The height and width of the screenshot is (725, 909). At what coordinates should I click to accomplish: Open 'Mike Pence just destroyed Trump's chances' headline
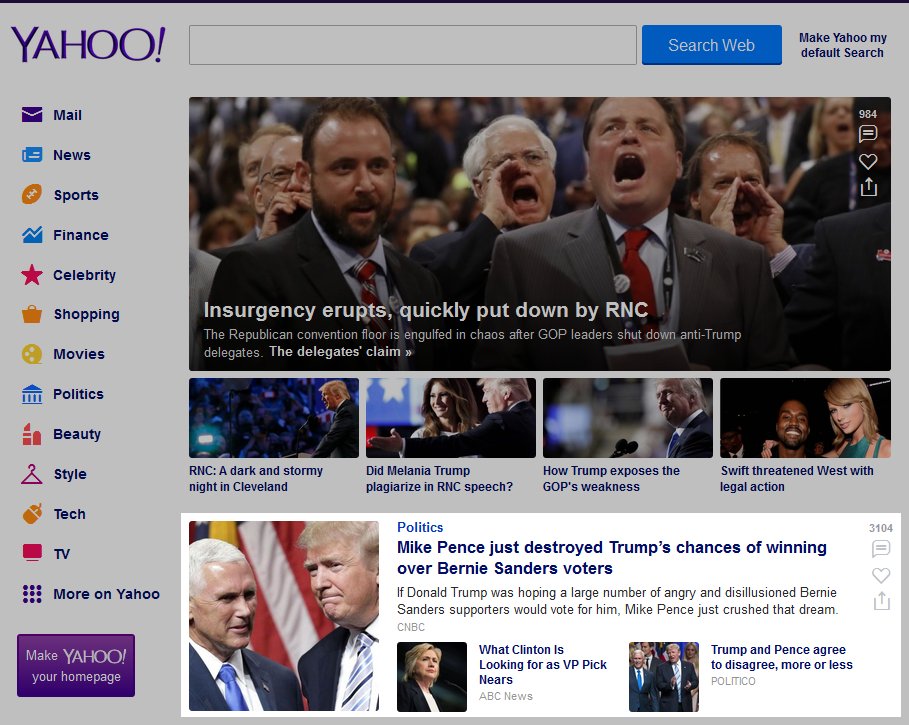click(x=612, y=558)
